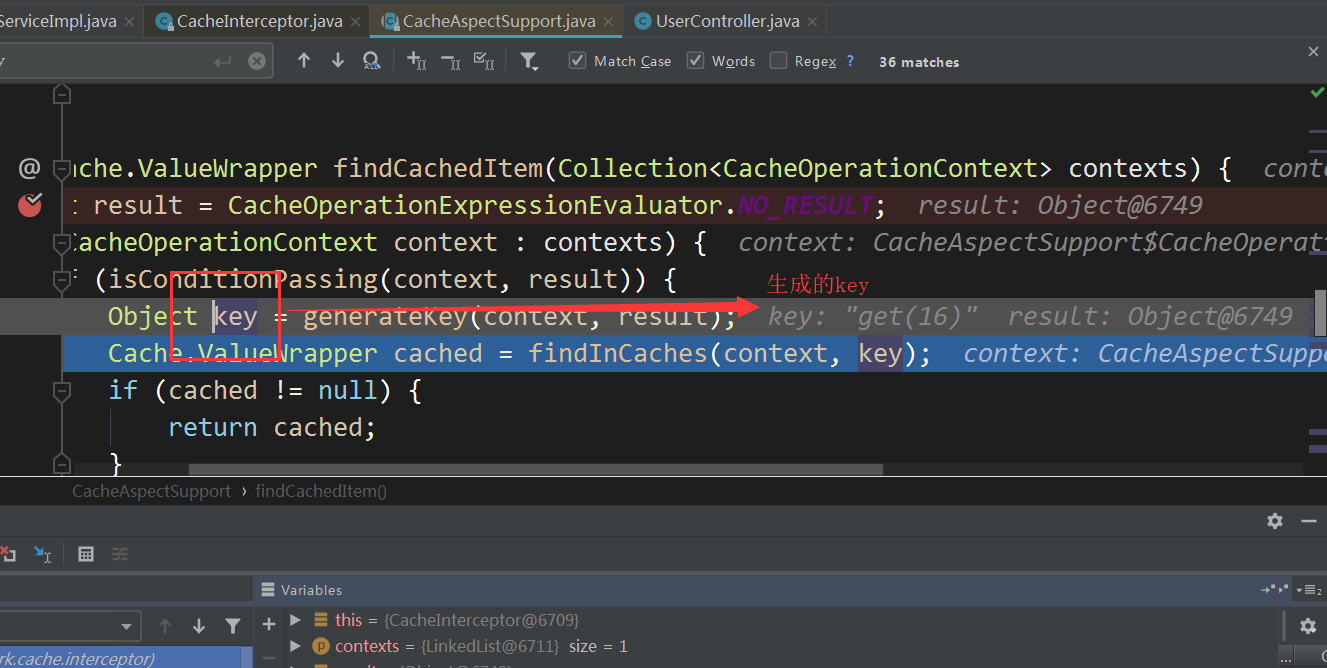The image size is (1327, 668).
Task: Collapse the isConditionPassing block fold marker
Action: pyautogui.click(x=62, y=279)
